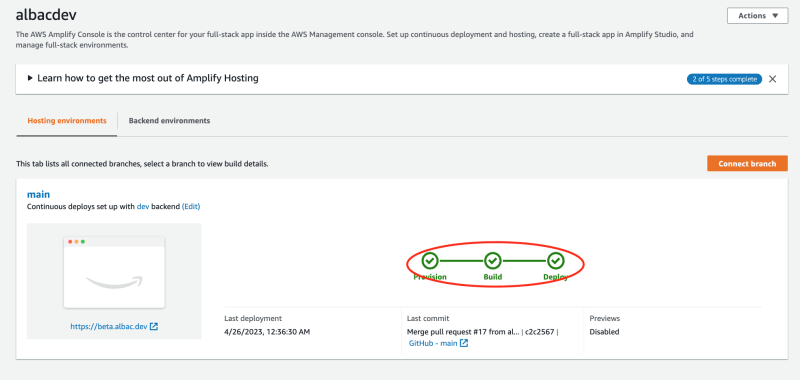The height and width of the screenshot is (380, 800).
Task: Switch to the Hosting environments tab
Action: 67,121
